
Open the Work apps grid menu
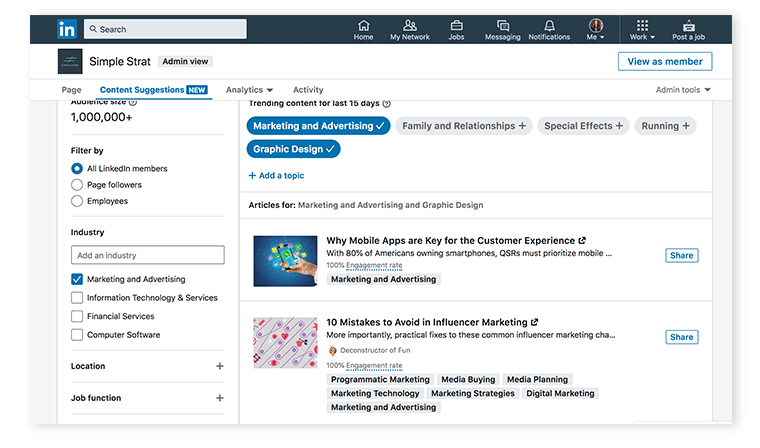tap(642, 30)
